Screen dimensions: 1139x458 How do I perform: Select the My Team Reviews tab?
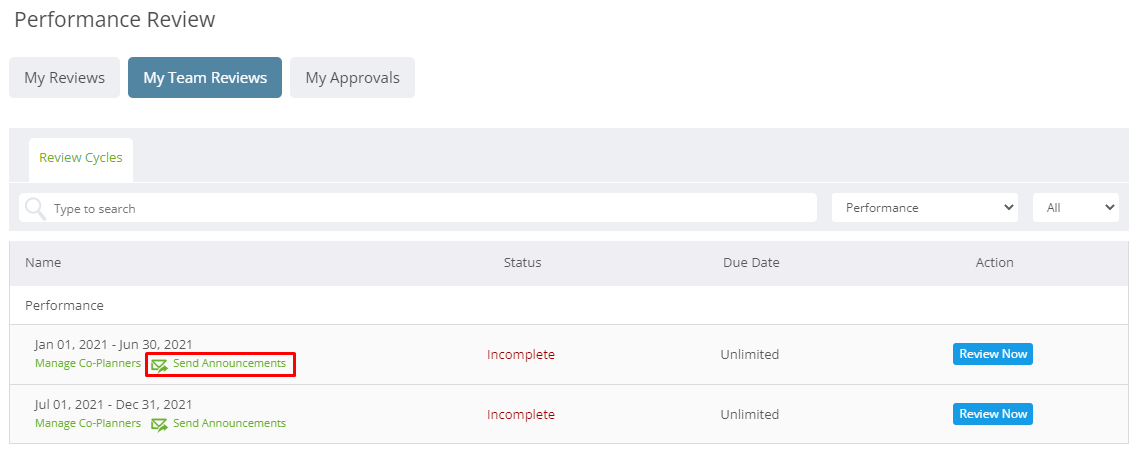coord(205,78)
